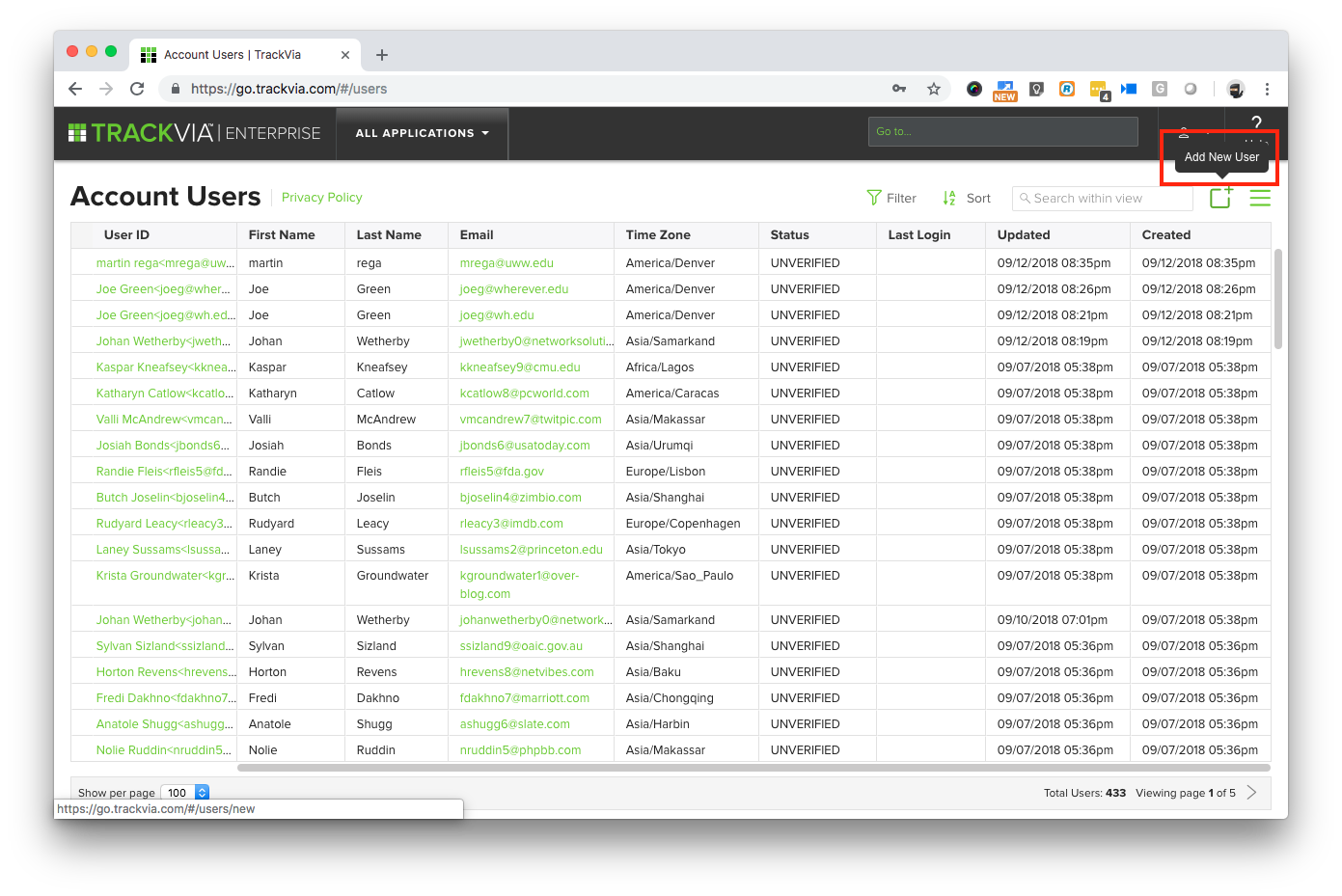Open Kaspar Kneafsey's User ID link
Viewport: 1342px width, 896px height.
166,367
